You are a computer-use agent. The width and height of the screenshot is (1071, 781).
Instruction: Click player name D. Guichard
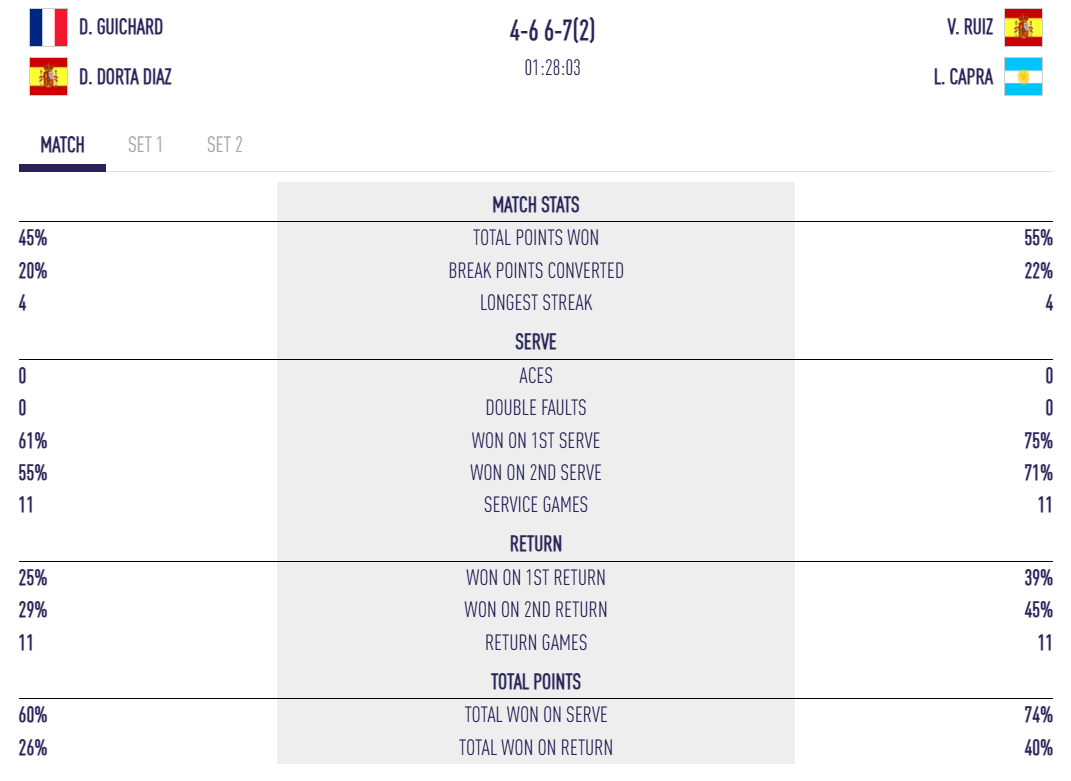pos(121,28)
